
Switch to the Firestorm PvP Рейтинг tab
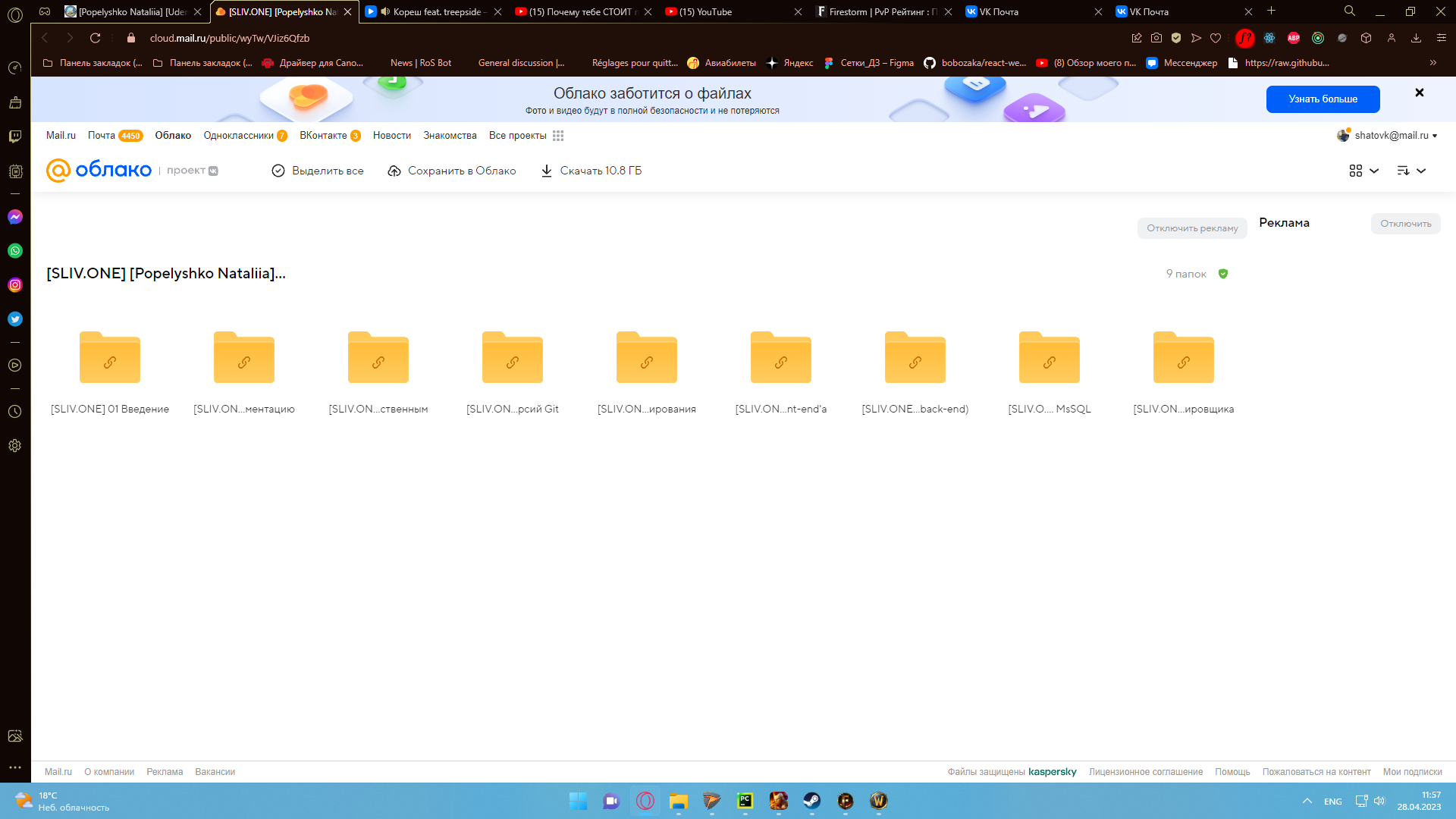[x=877, y=12]
